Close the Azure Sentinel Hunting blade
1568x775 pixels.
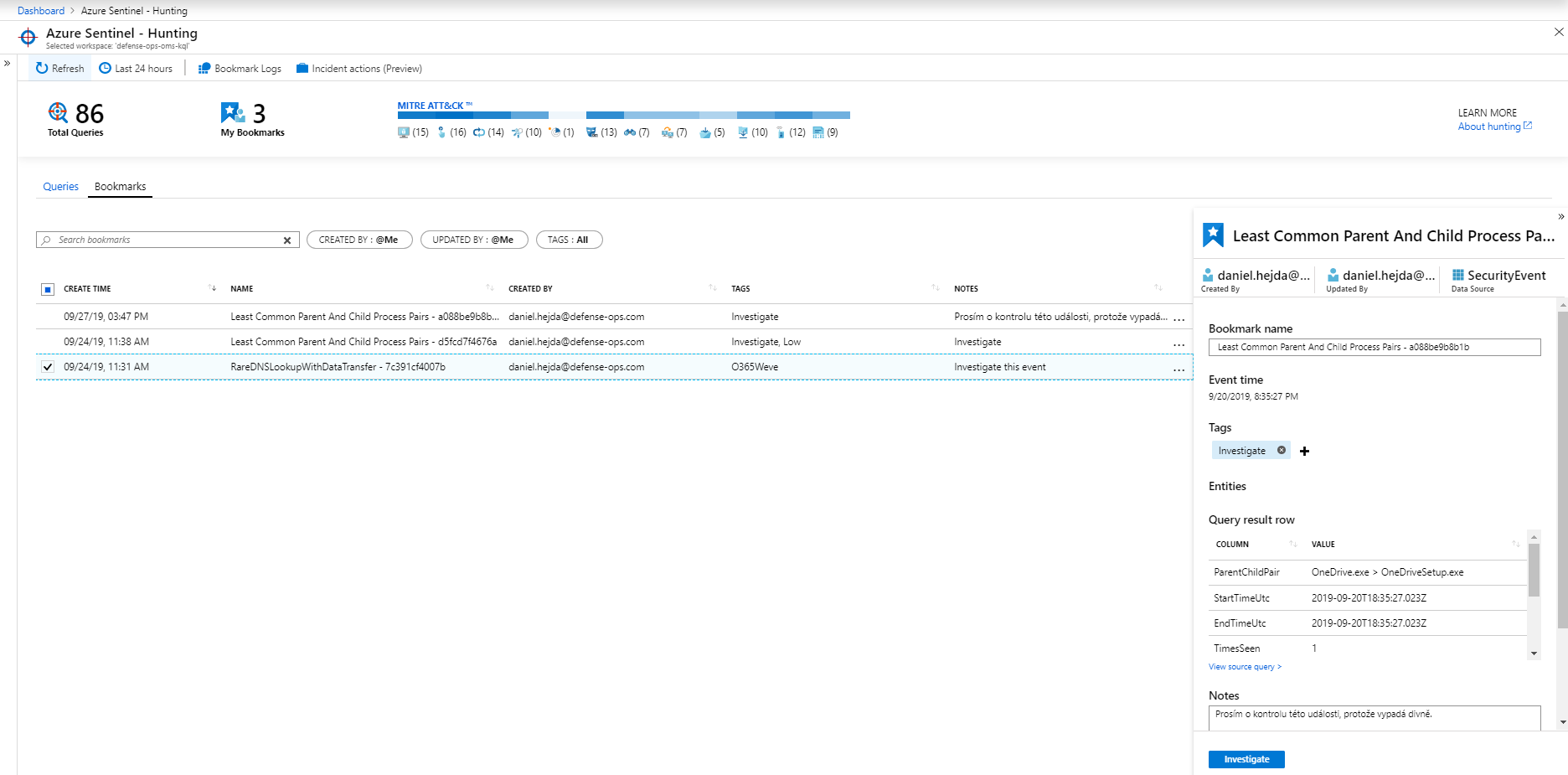point(1559,32)
